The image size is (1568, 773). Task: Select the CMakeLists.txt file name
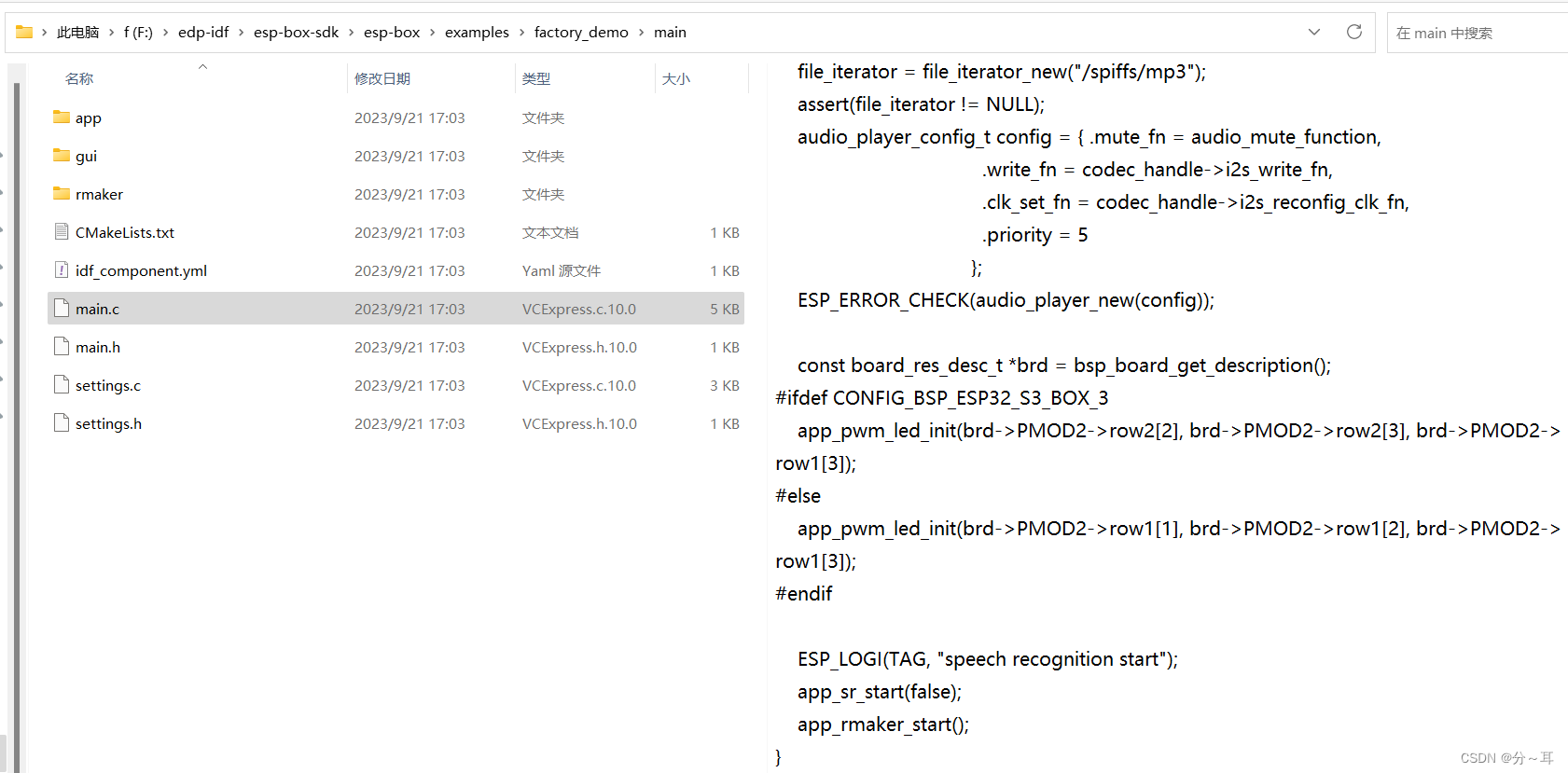(x=125, y=233)
